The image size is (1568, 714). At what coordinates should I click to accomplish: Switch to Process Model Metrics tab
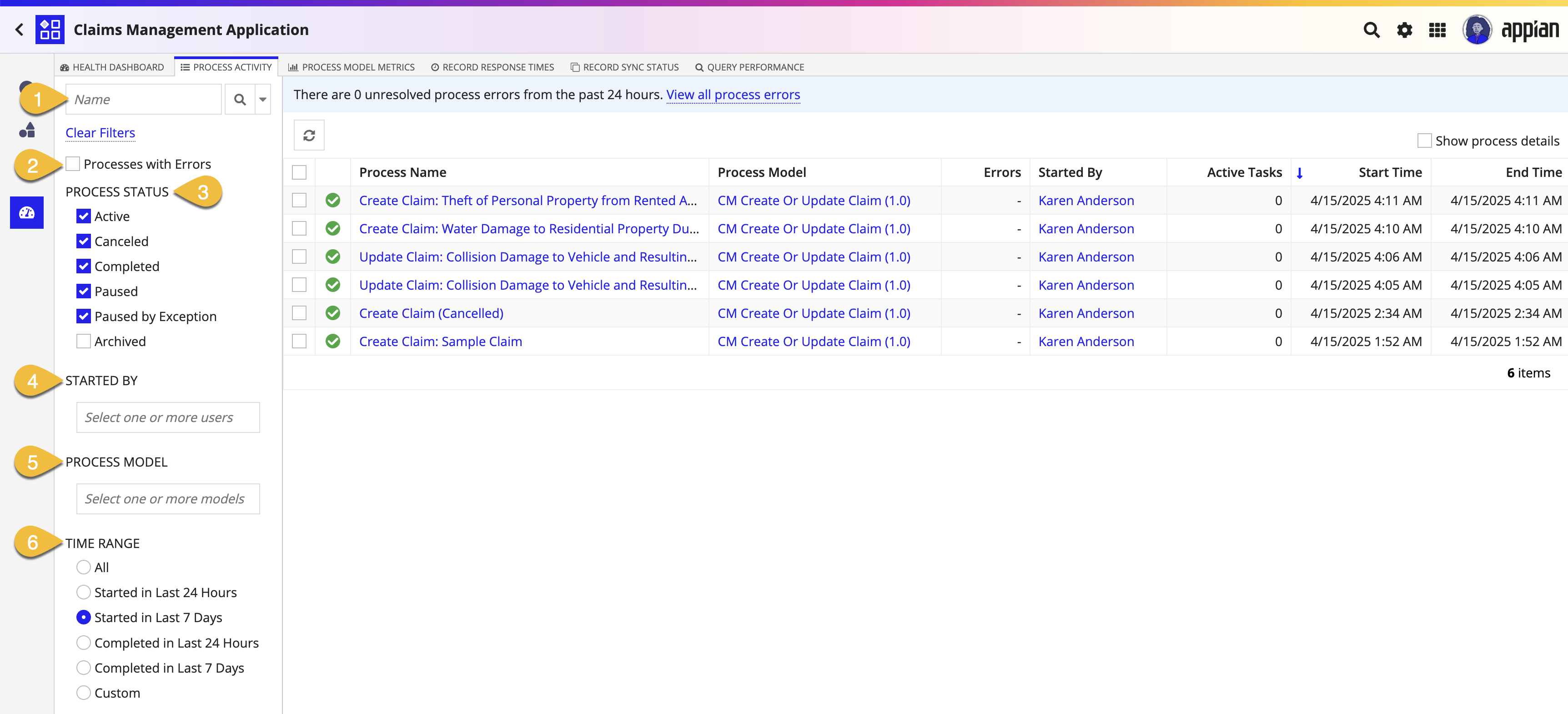[x=352, y=67]
